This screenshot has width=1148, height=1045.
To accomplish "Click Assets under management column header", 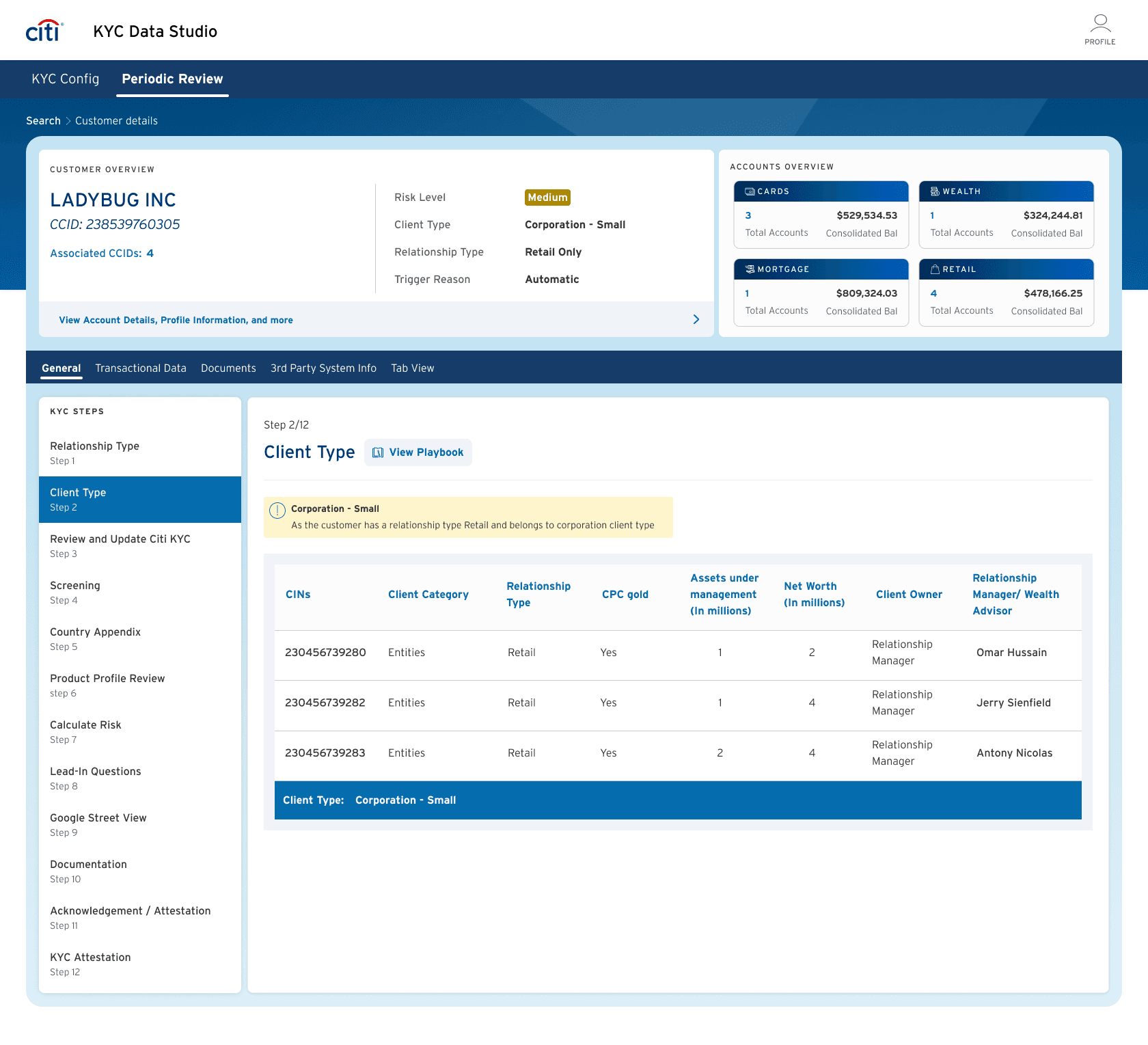I will pyautogui.click(x=724, y=595).
